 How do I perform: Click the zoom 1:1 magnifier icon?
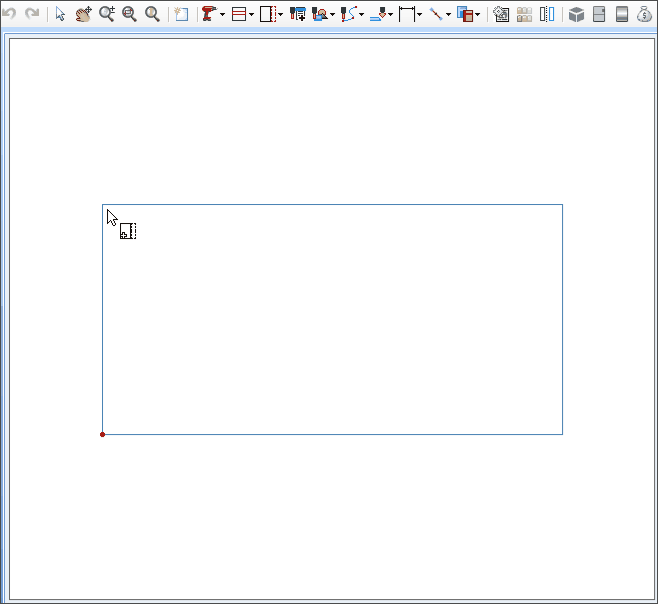click(152, 14)
